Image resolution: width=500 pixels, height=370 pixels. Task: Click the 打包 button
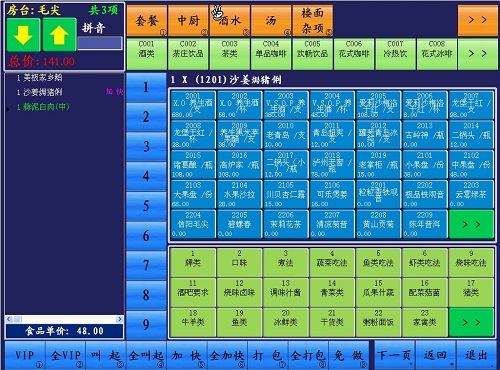(268, 355)
